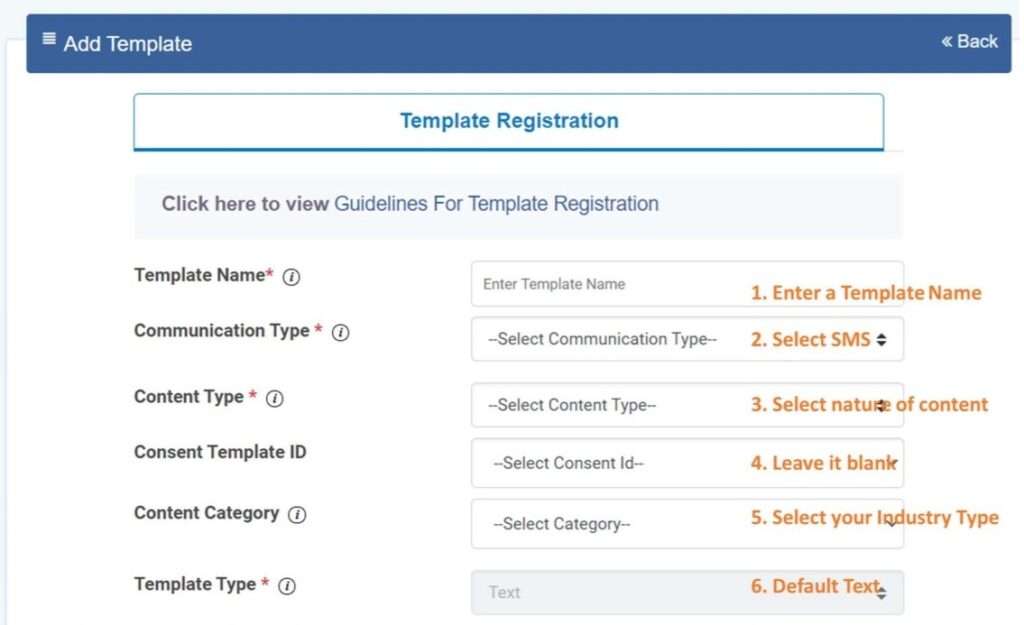This screenshot has height=625, width=1024.
Task: Click the info icon beside Communication Type
Action: click(x=341, y=332)
